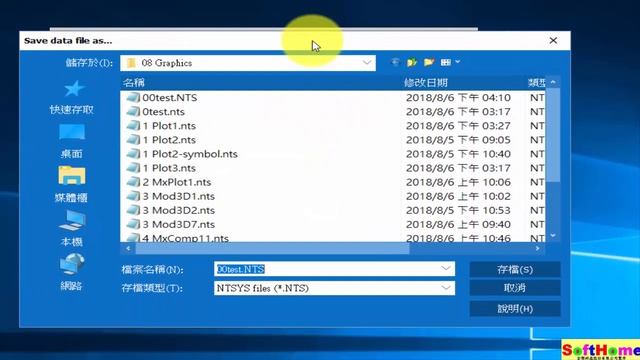This screenshot has width=640, height=360.
Task: Select the file name 3 Mod3D2.nts
Action: tap(179, 210)
